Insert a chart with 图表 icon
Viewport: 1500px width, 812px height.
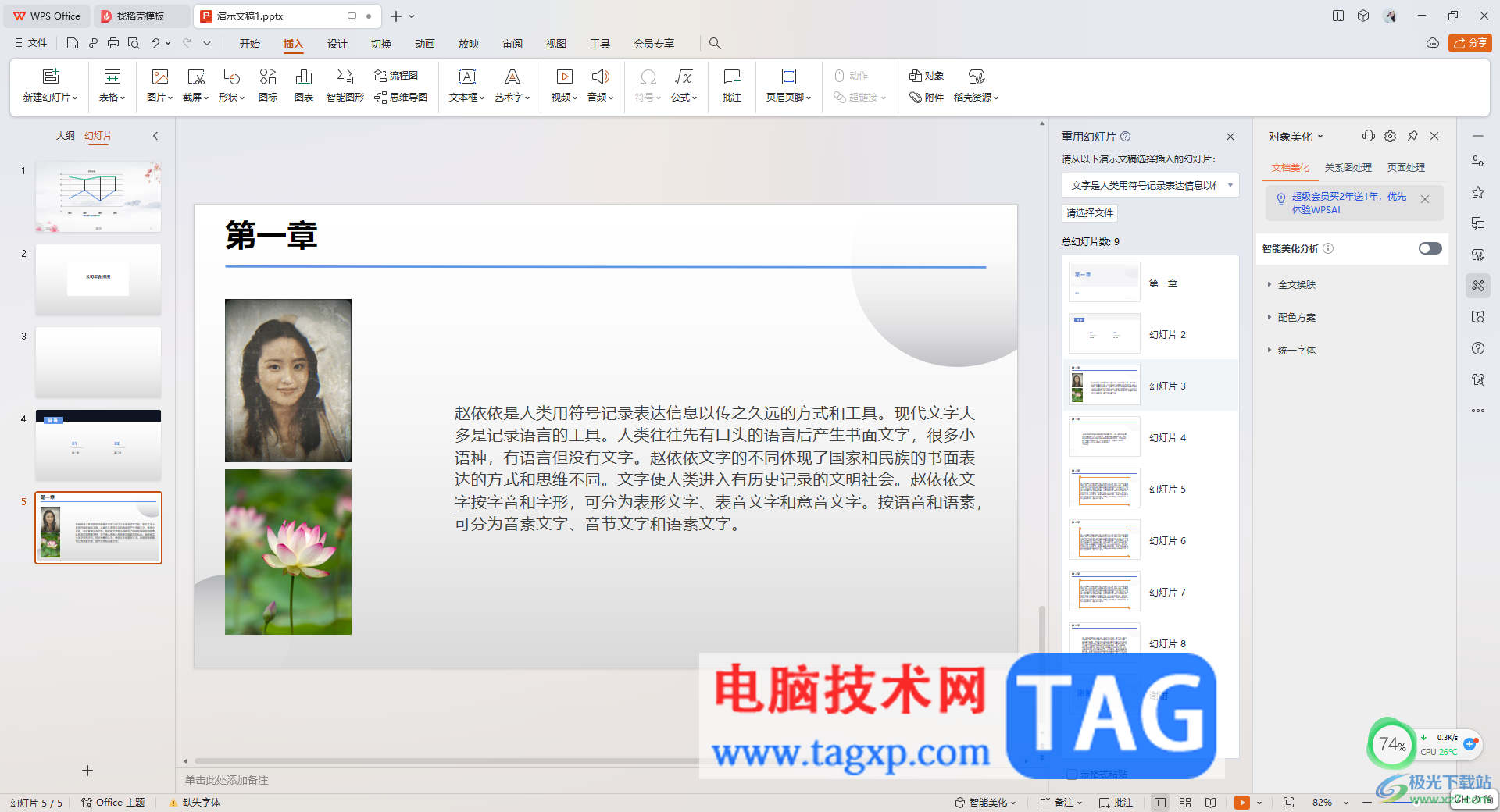coord(304,85)
